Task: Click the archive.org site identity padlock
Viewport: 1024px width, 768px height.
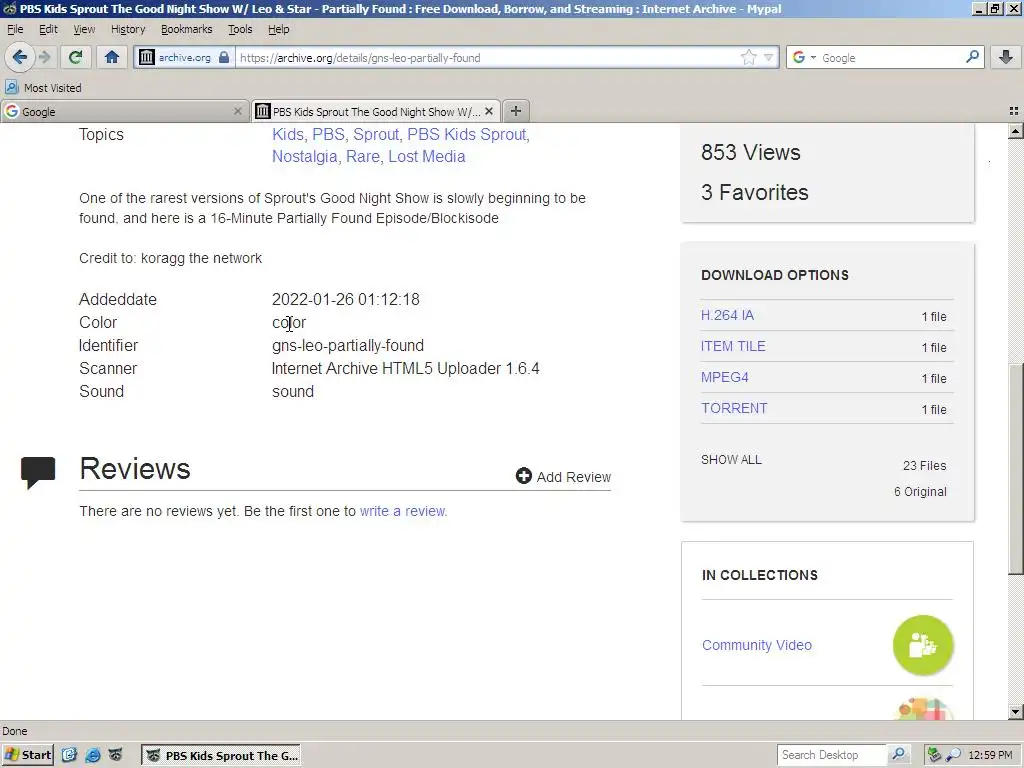Action: point(224,57)
